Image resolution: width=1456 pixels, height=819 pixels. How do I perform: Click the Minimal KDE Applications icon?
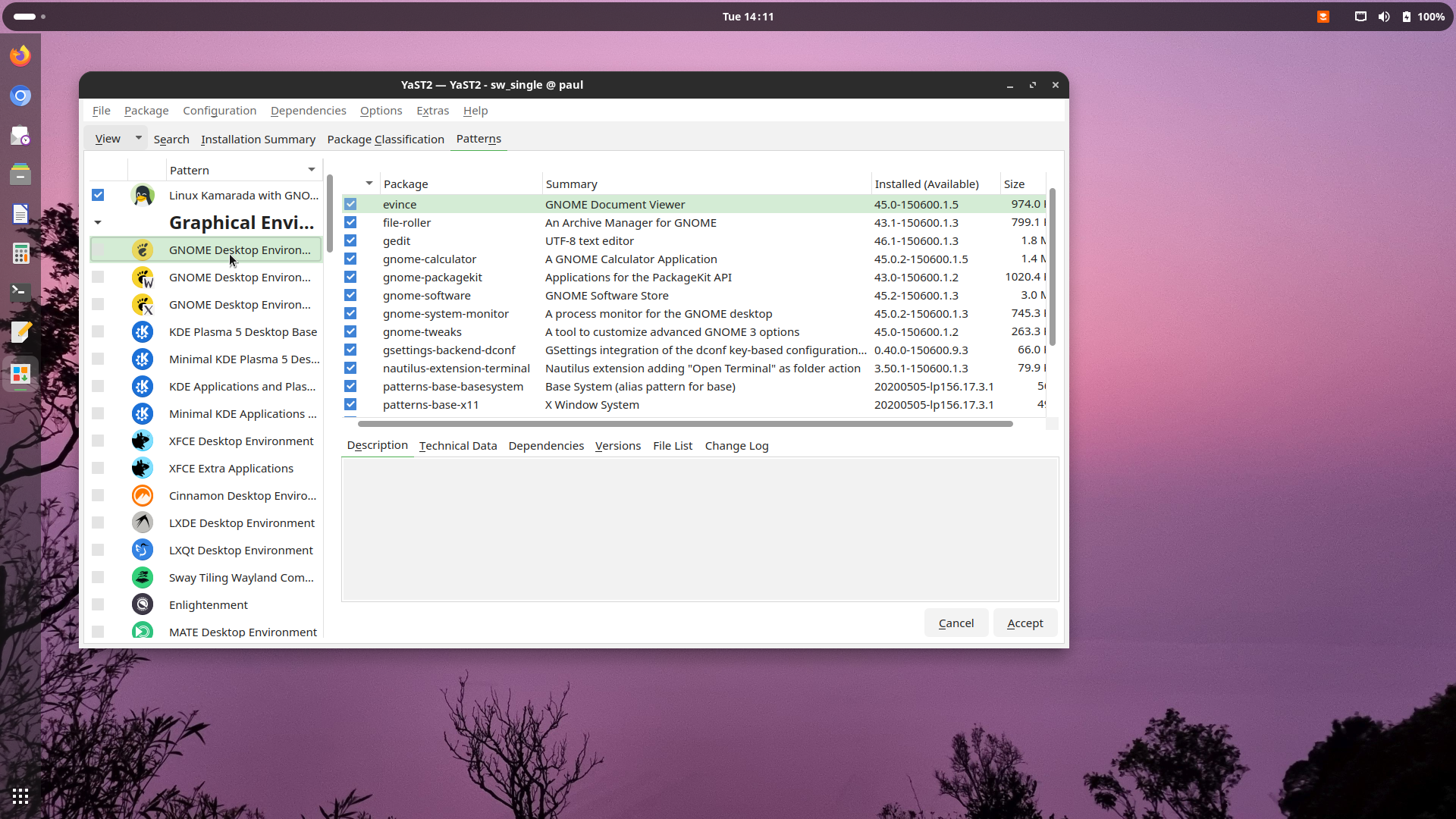click(143, 413)
